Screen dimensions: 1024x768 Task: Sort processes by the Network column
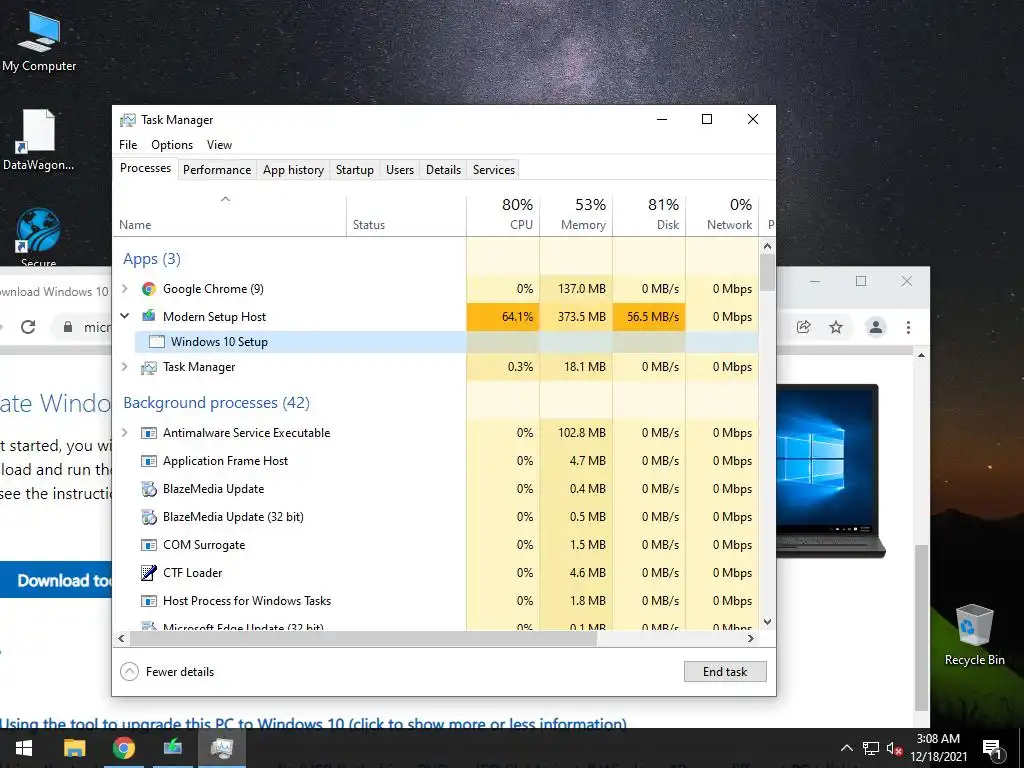pyautogui.click(x=722, y=214)
